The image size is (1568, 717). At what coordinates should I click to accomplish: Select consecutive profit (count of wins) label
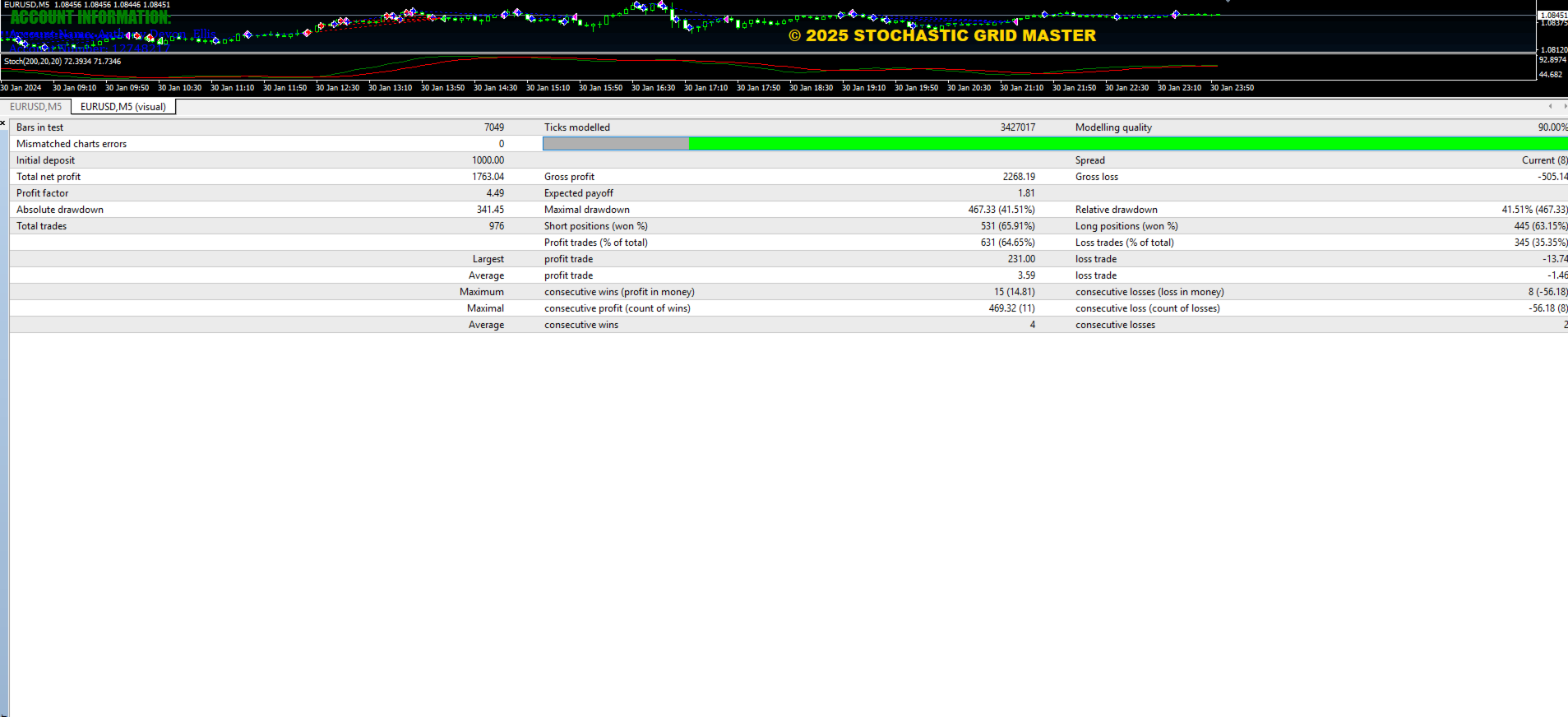point(617,308)
